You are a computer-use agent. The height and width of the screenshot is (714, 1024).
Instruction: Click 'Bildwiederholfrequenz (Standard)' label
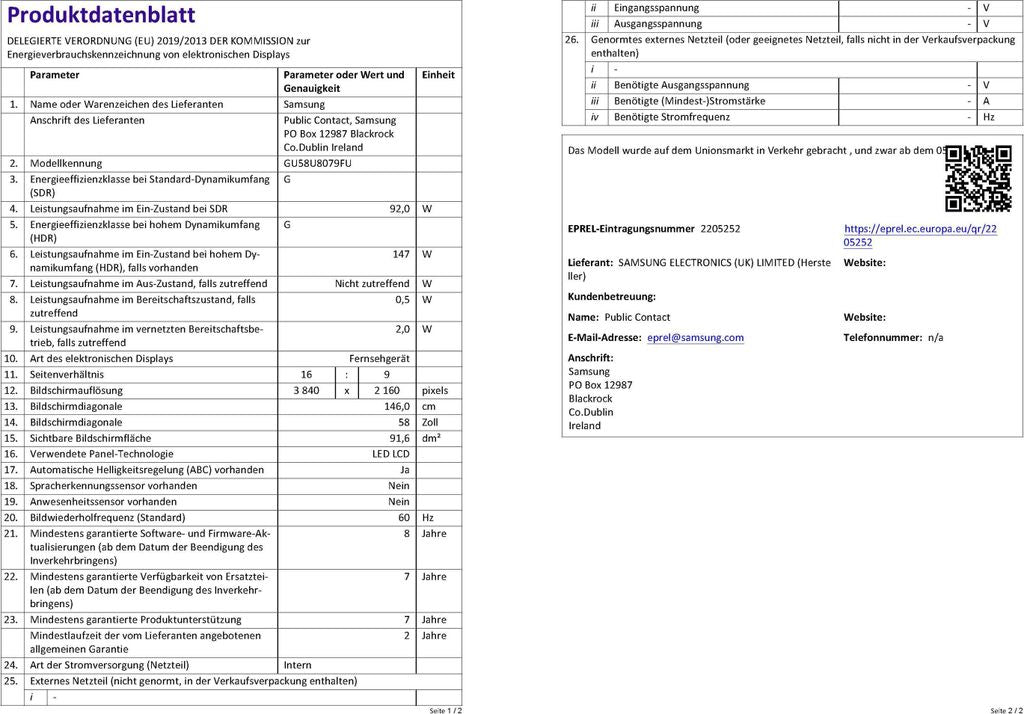107,518
